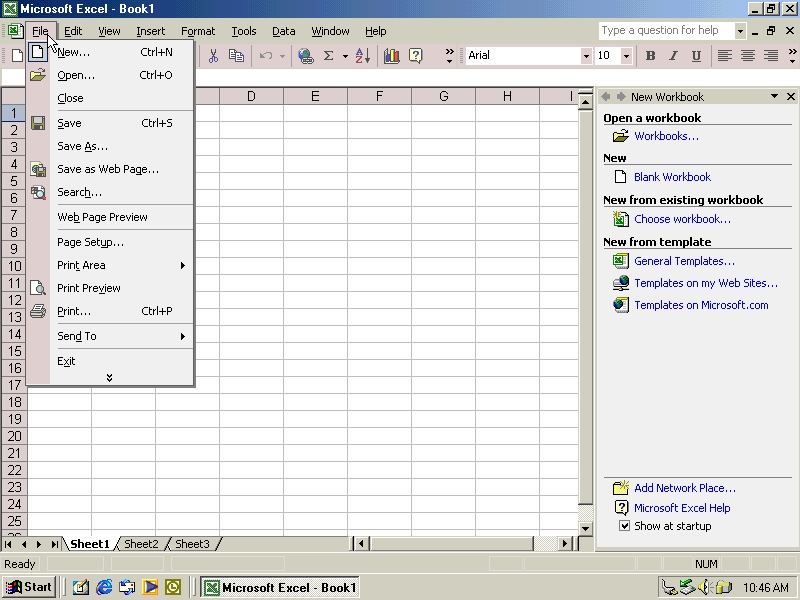Viewport: 800px width, 600px height.
Task: Click the Sort Ascending toolbar icon
Action: pos(362,56)
